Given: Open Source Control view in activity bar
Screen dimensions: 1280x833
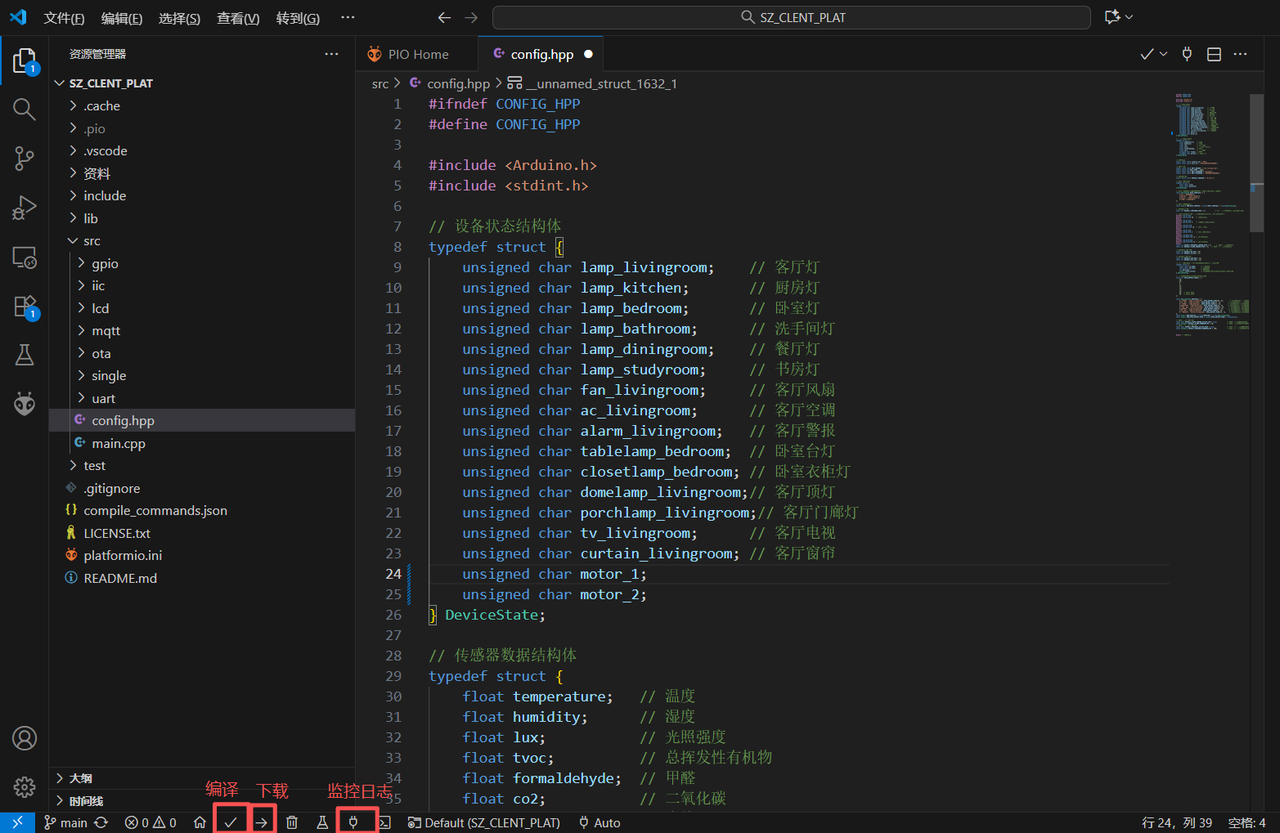Looking at the screenshot, I should click(x=24, y=158).
